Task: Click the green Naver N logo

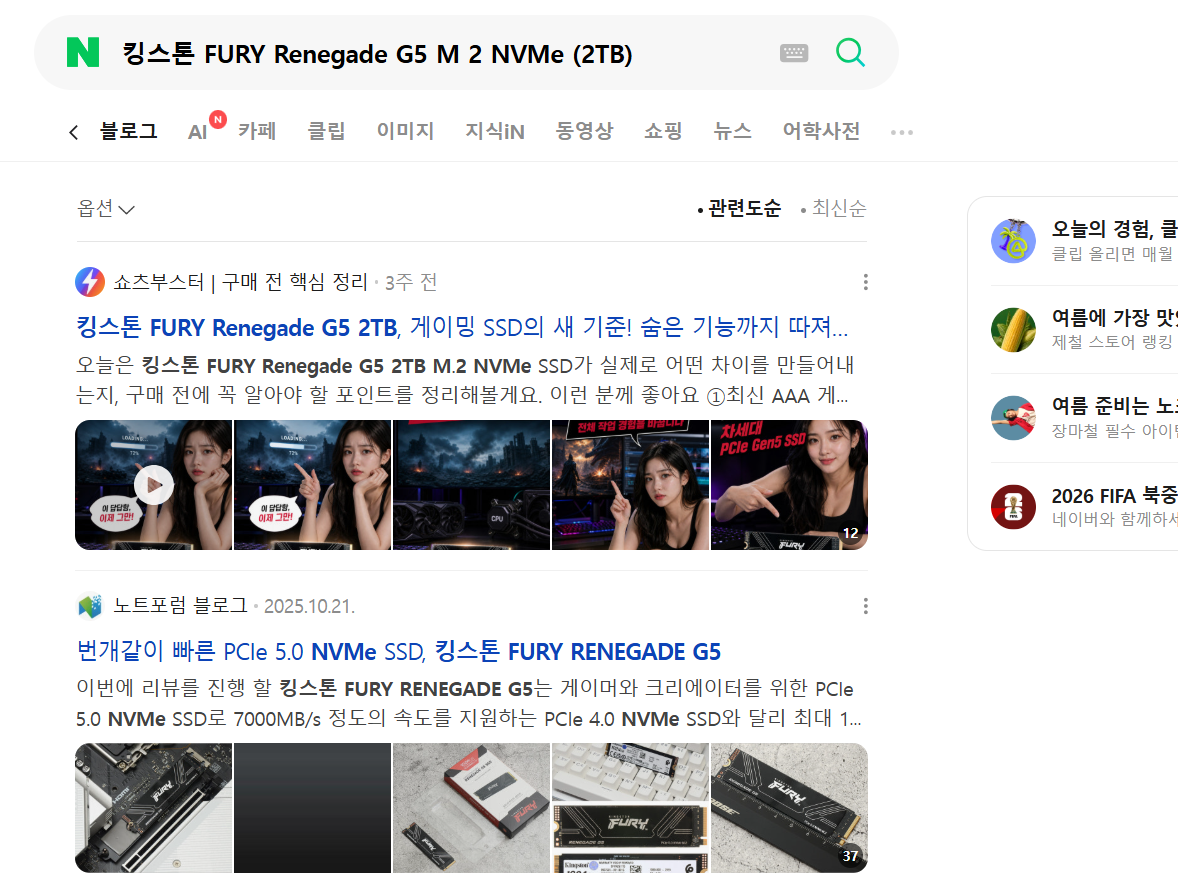Action: click(x=83, y=53)
